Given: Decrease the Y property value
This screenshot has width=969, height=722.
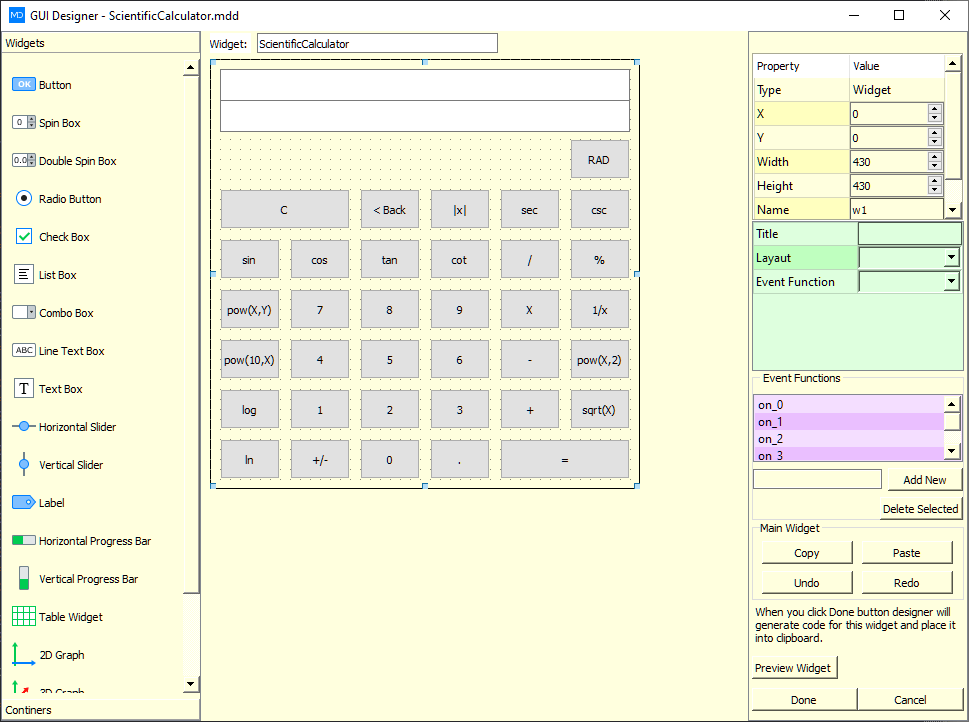Looking at the screenshot, I should click(x=934, y=142).
